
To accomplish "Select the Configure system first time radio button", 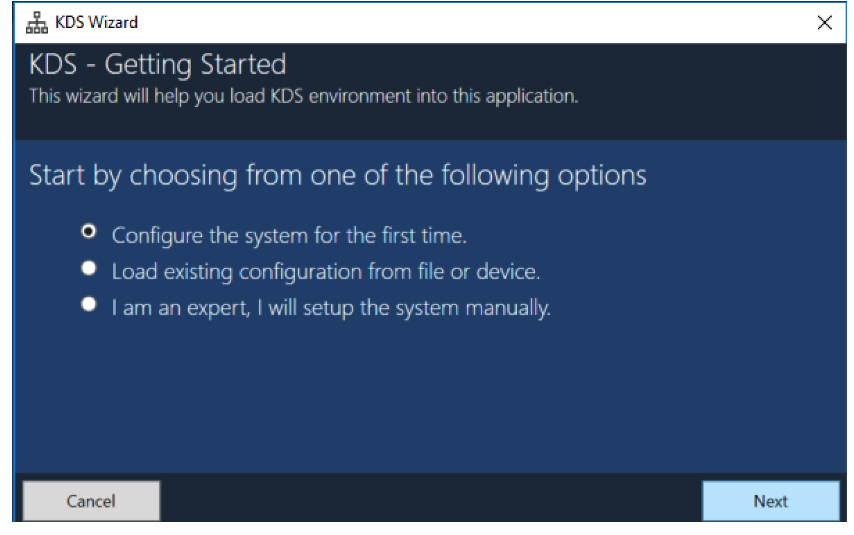I will 89,232.
